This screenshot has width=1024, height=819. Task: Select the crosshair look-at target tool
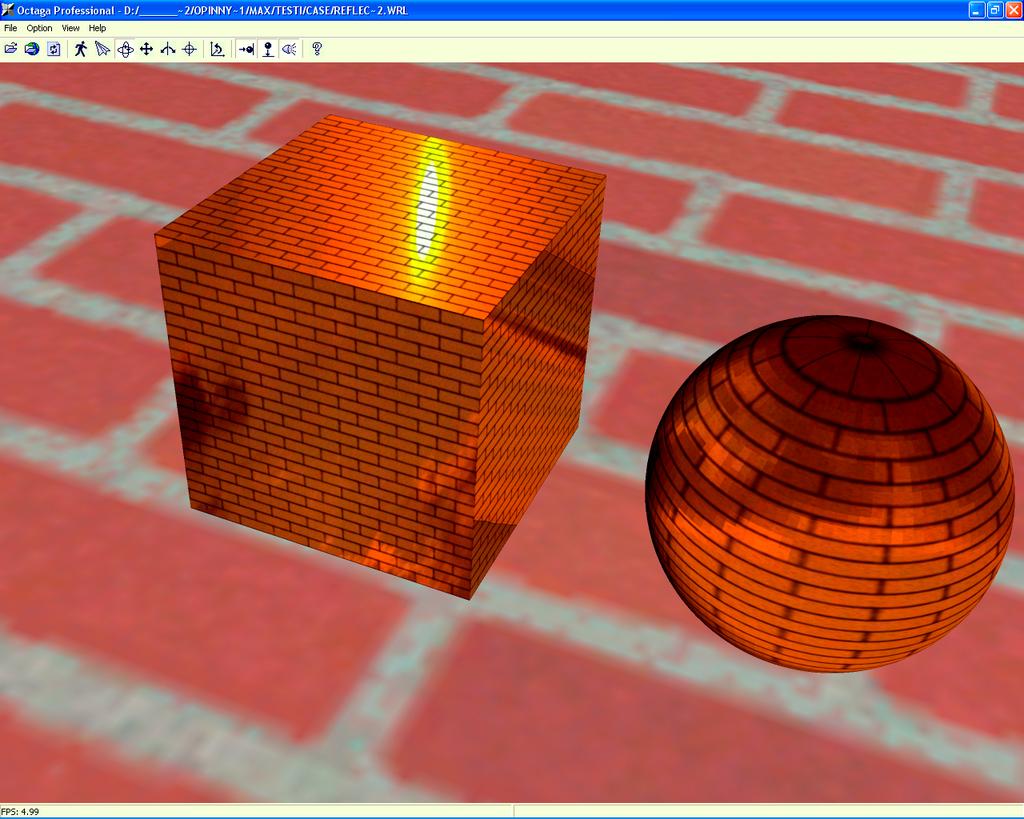tap(189, 49)
